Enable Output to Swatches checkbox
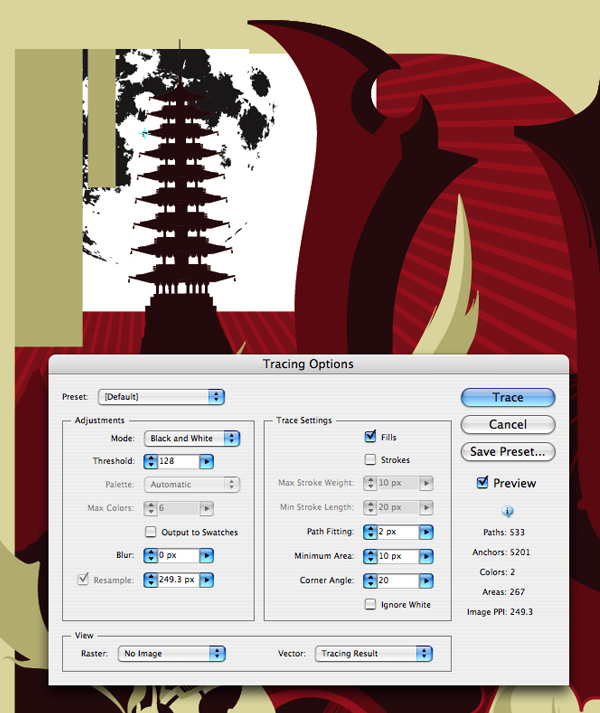Viewport: 600px width, 713px height. pos(151,532)
